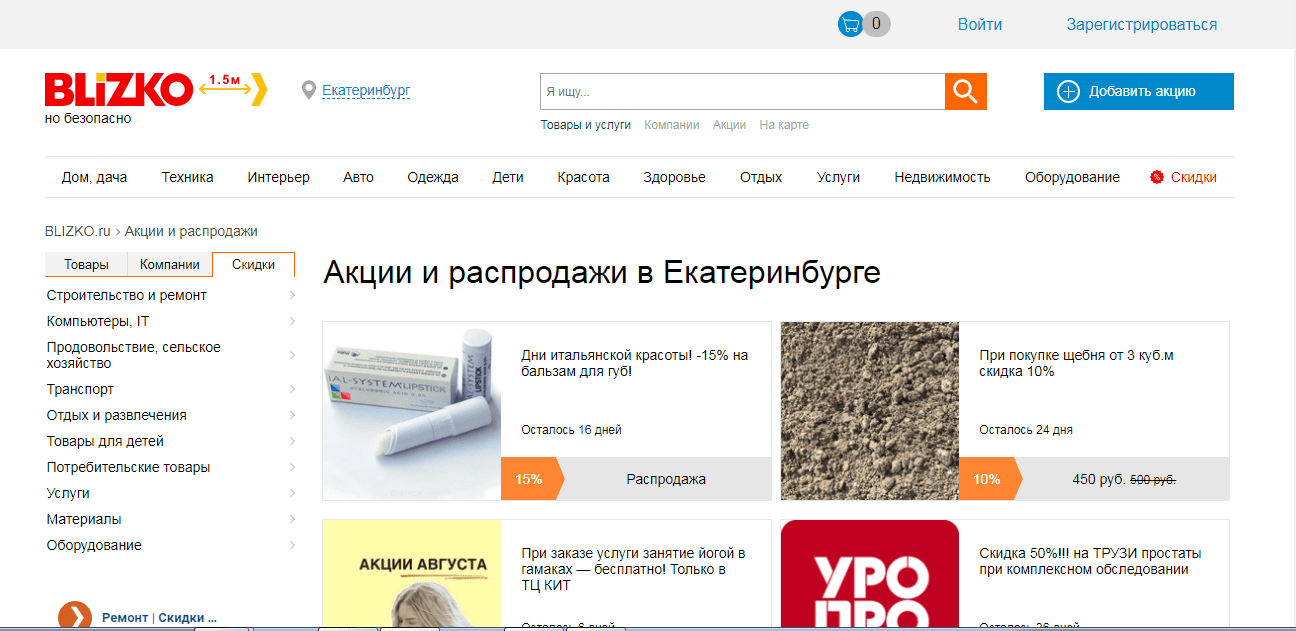The height and width of the screenshot is (631, 1296).
Task: Open Скидка 50% на ТРУЗИ offer
Action: click(1091, 561)
